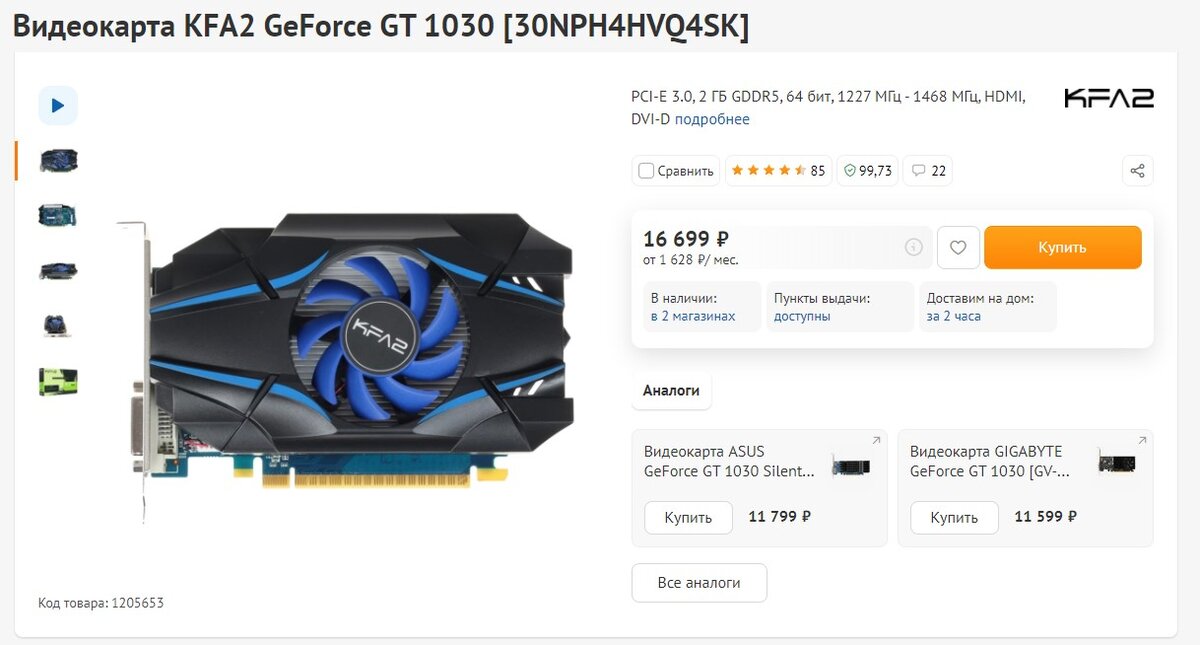The width and height of the screenshot is (1200, 645).
Task: Expand specs via подробнее link
Action: (712, 119)
